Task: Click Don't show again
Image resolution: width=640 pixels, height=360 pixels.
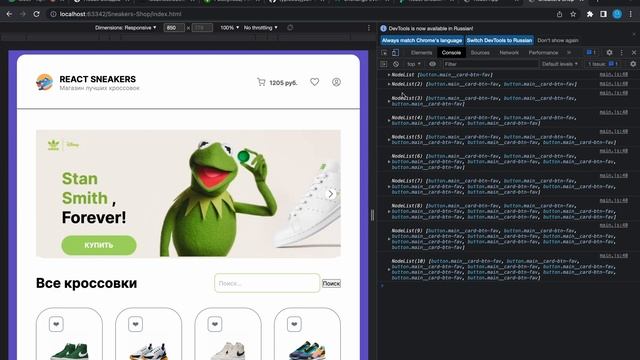Action: click(x=558, y=40)
